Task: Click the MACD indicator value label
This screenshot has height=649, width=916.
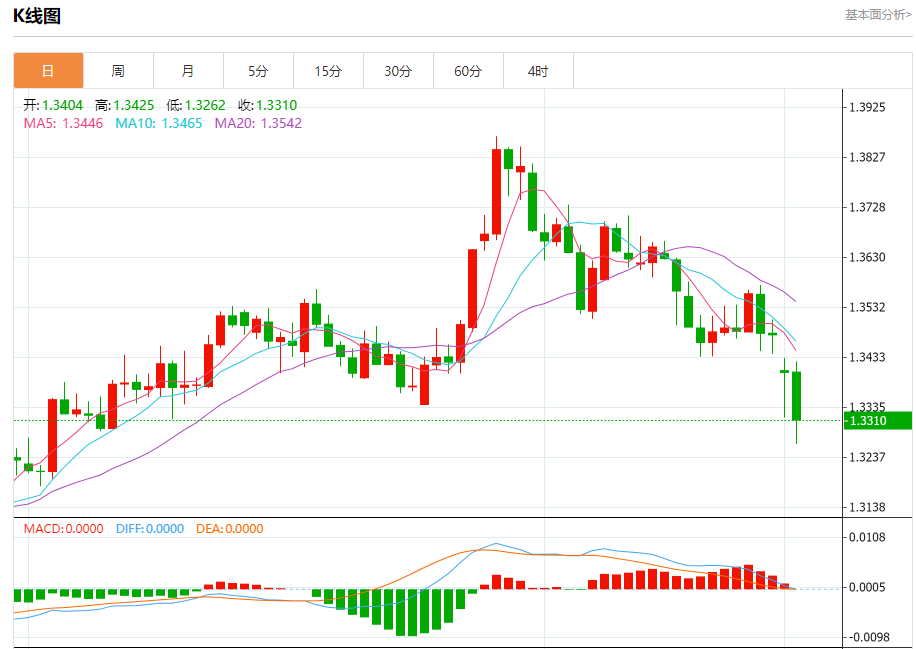Action: pos(63,529)
